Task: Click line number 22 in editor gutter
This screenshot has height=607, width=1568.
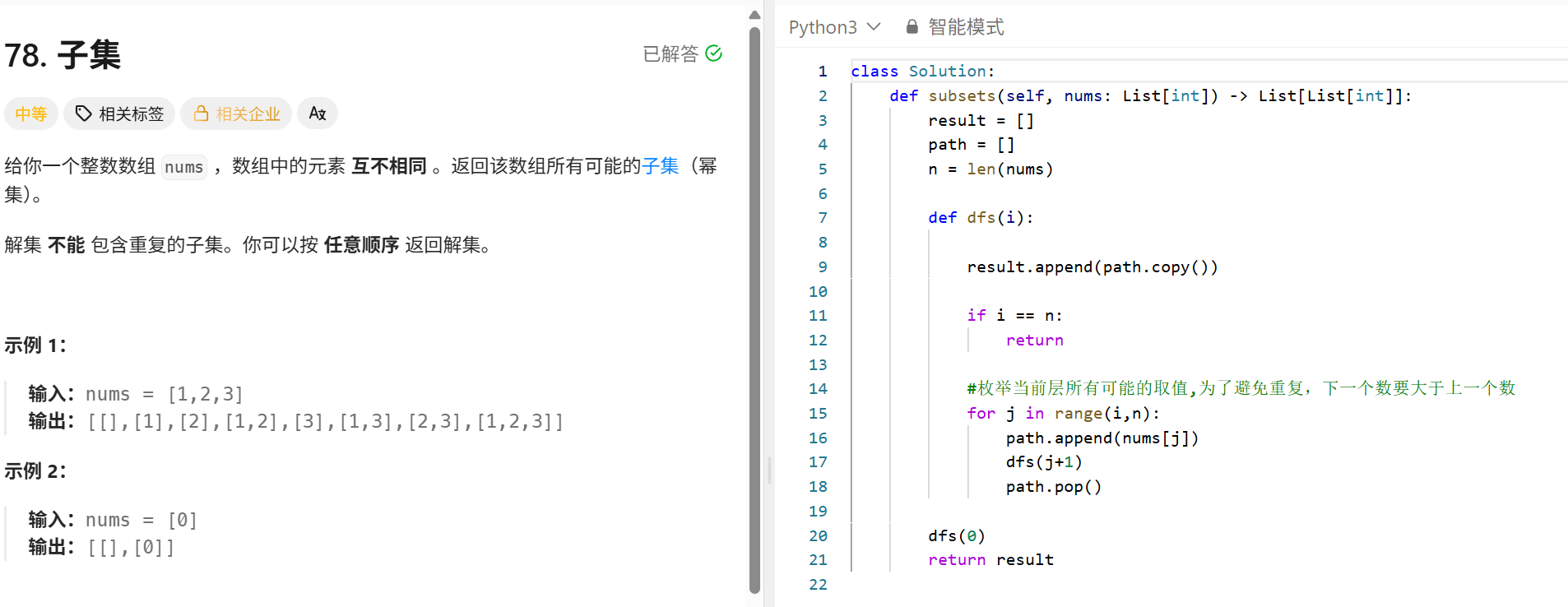Action: pos(818,585)
